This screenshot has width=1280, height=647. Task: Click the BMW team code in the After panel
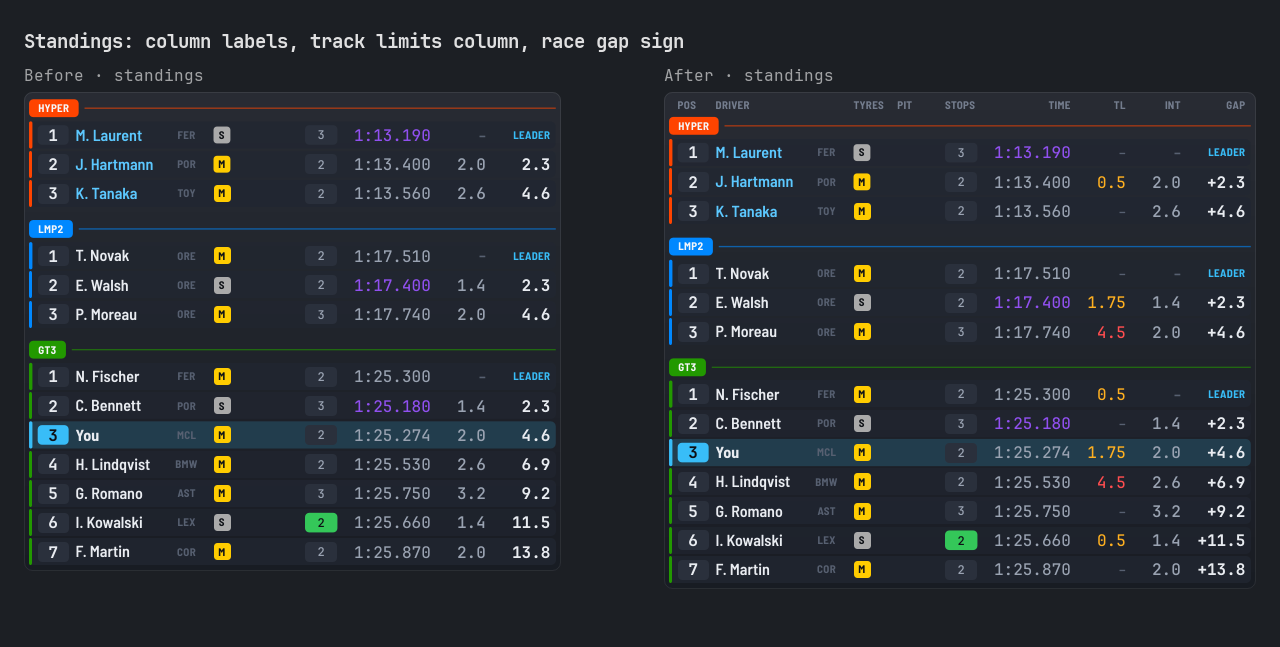pyautogui.click(x=826, y=482)
